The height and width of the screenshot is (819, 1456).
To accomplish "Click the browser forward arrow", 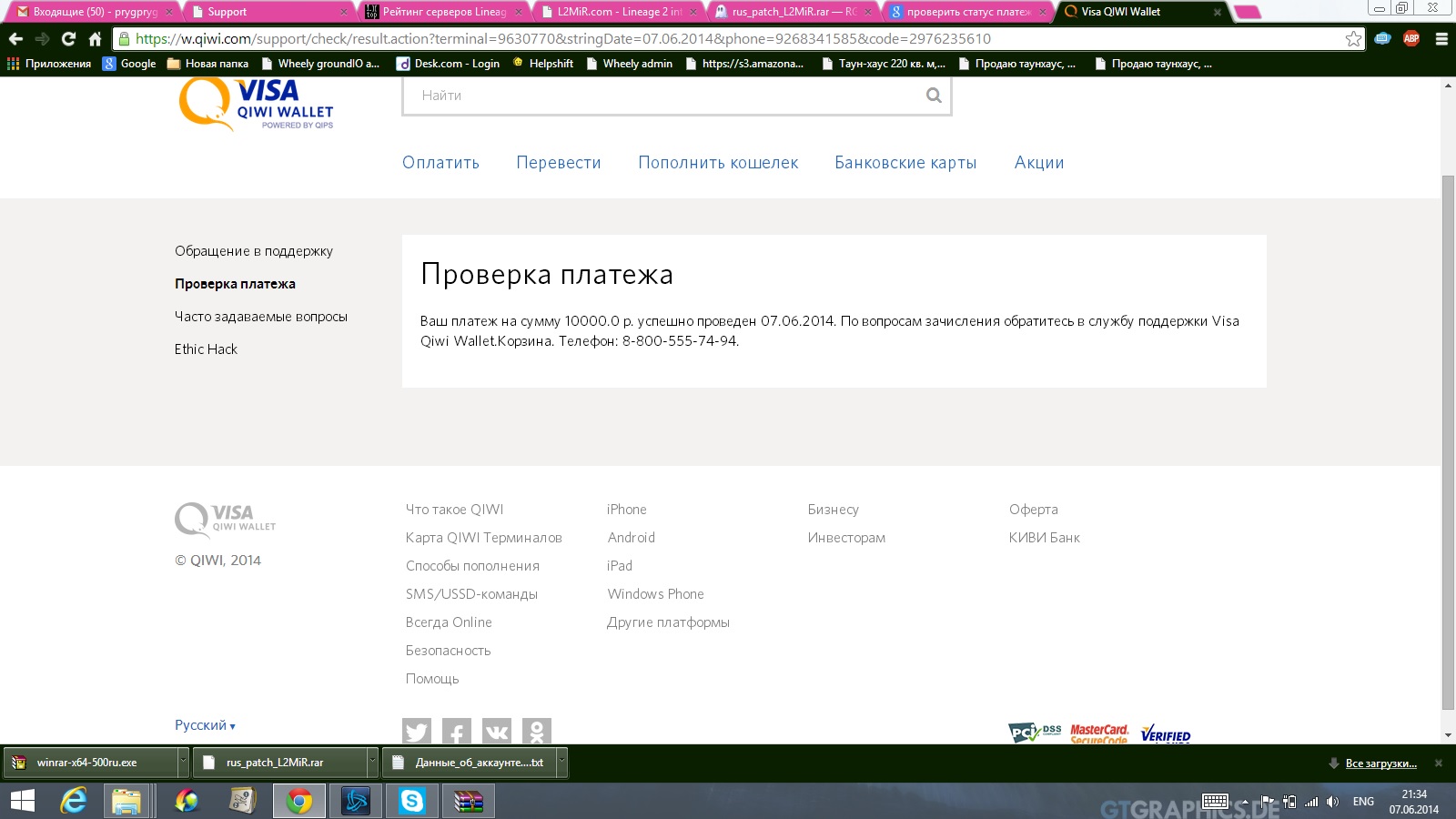I will (x=42, y=38).
